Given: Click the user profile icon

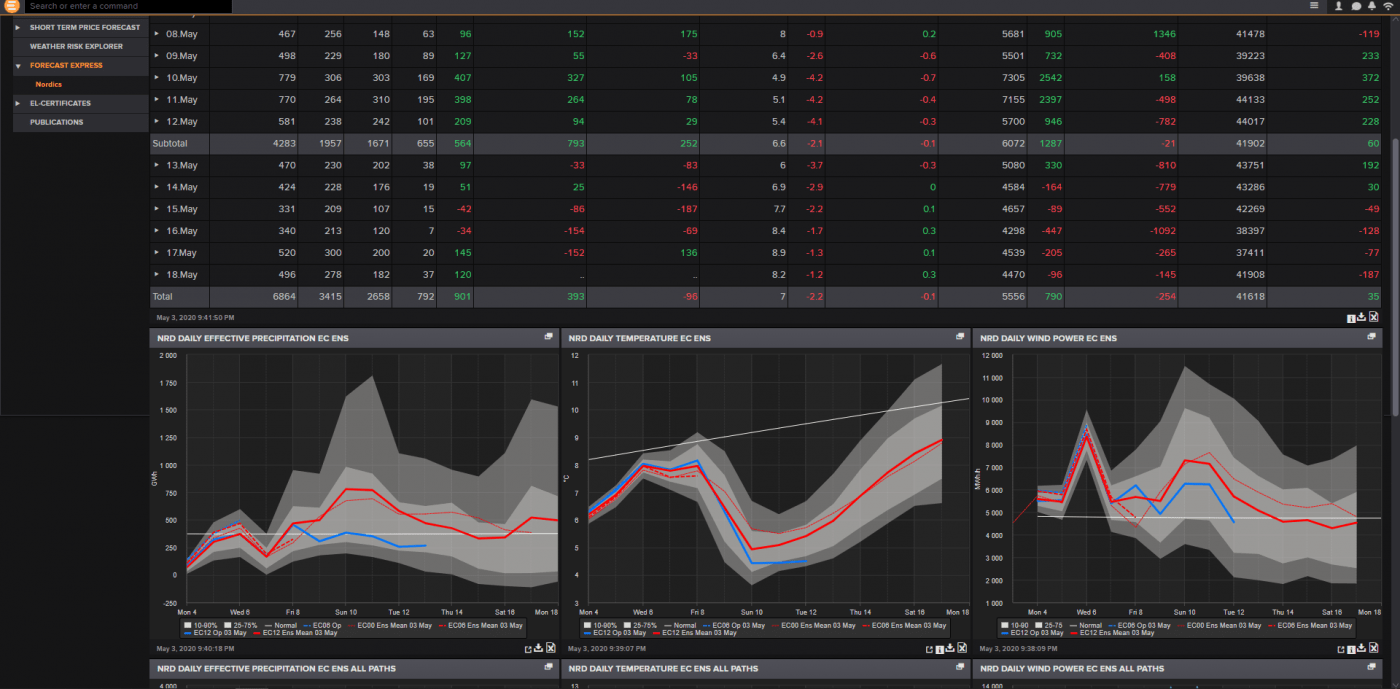Looking at the screenshot, I should (x=1338, y=6).
